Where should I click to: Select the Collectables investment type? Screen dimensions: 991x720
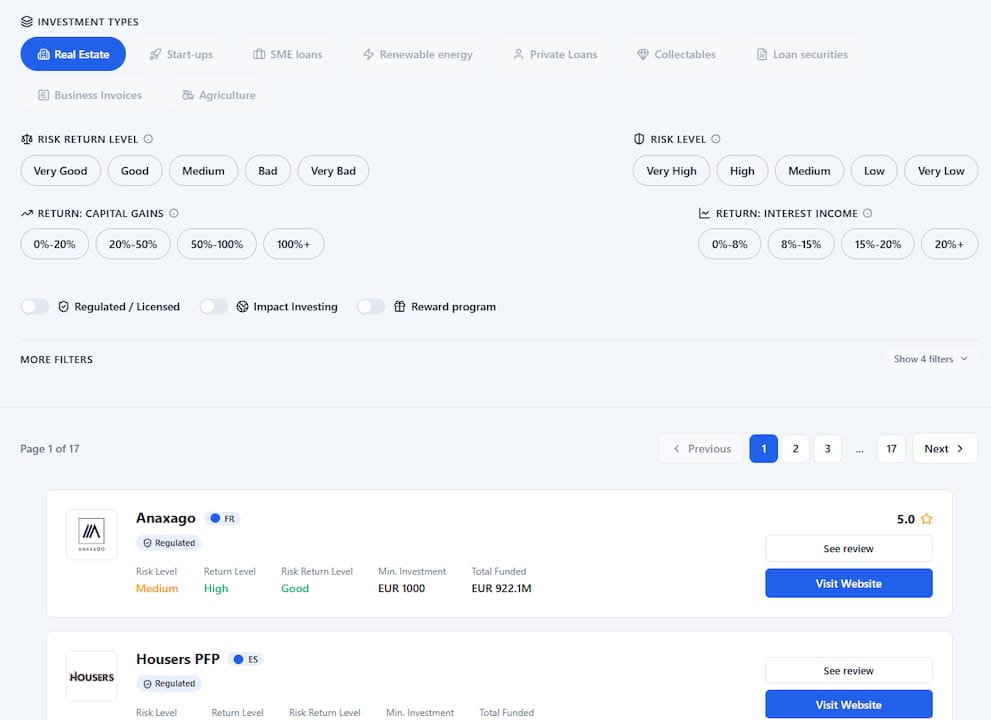676,54
